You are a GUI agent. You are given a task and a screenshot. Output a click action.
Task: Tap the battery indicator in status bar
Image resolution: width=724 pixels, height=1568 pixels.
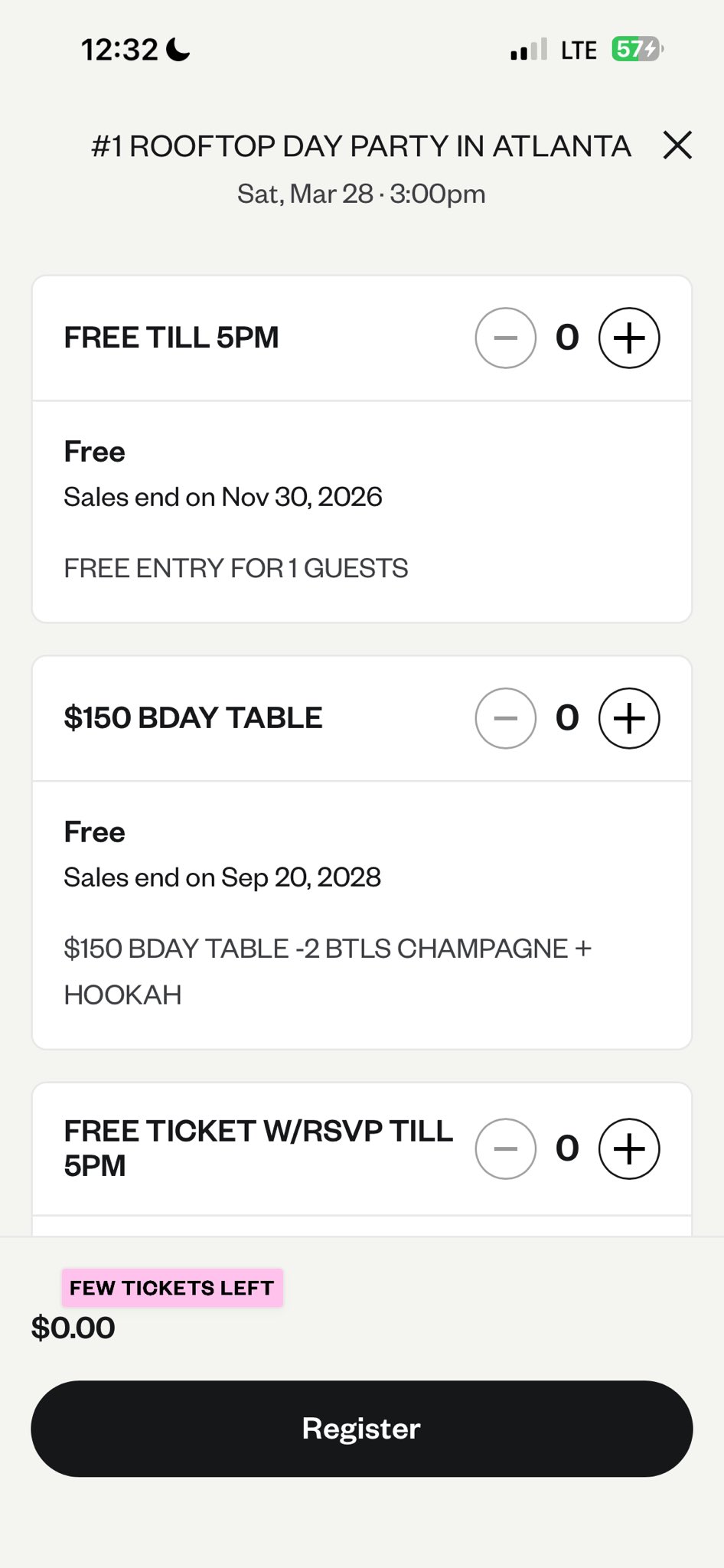636,50
